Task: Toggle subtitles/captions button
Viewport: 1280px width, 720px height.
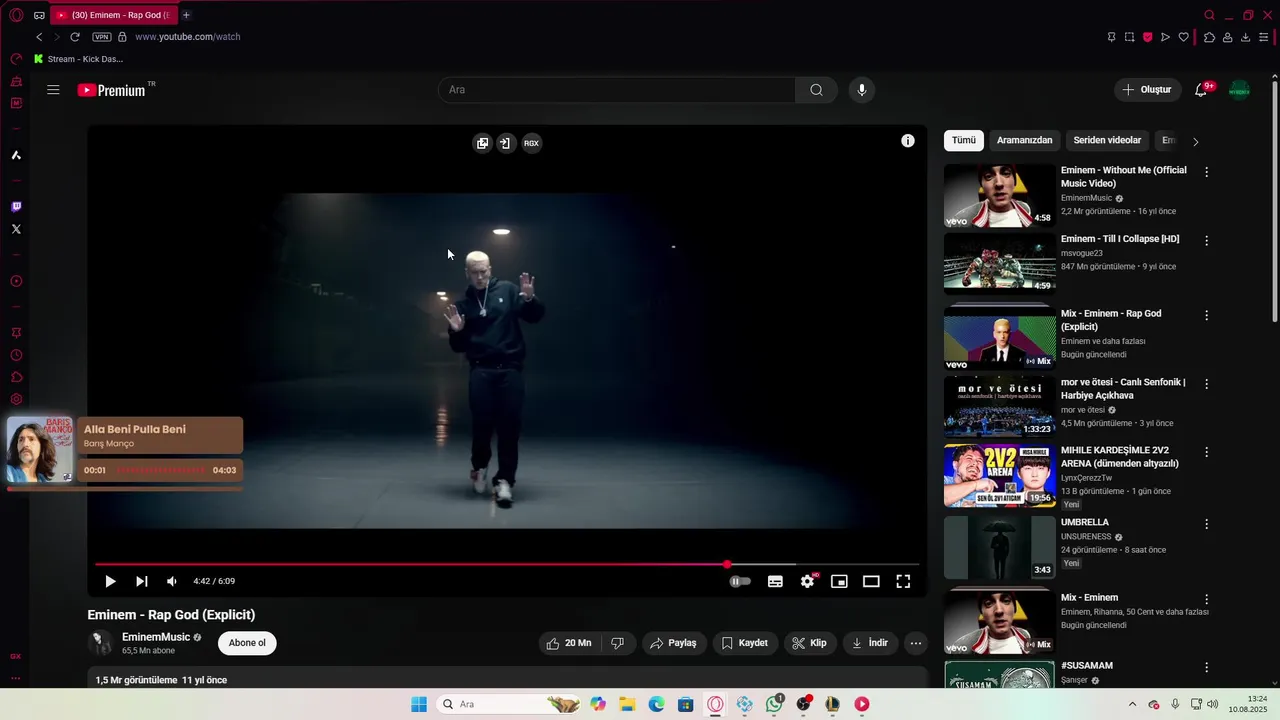Action: 775,581
